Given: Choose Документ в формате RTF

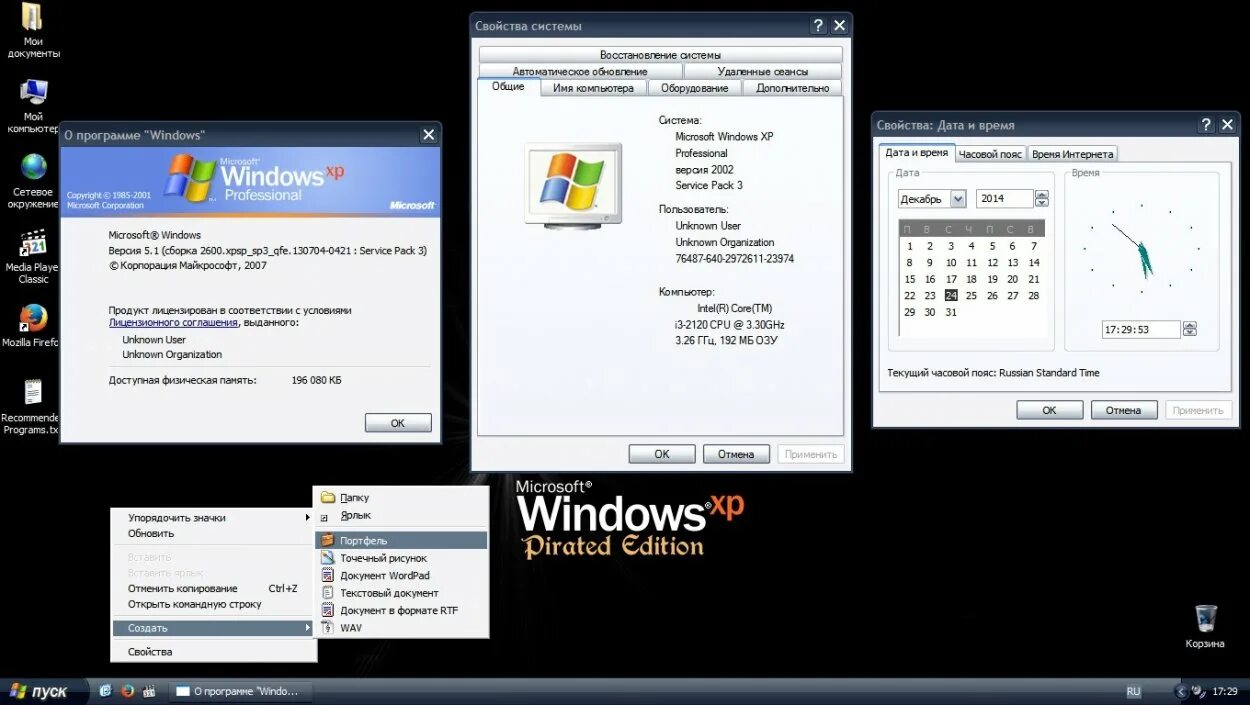Looking at the screenshot, I should coord(401,610).
